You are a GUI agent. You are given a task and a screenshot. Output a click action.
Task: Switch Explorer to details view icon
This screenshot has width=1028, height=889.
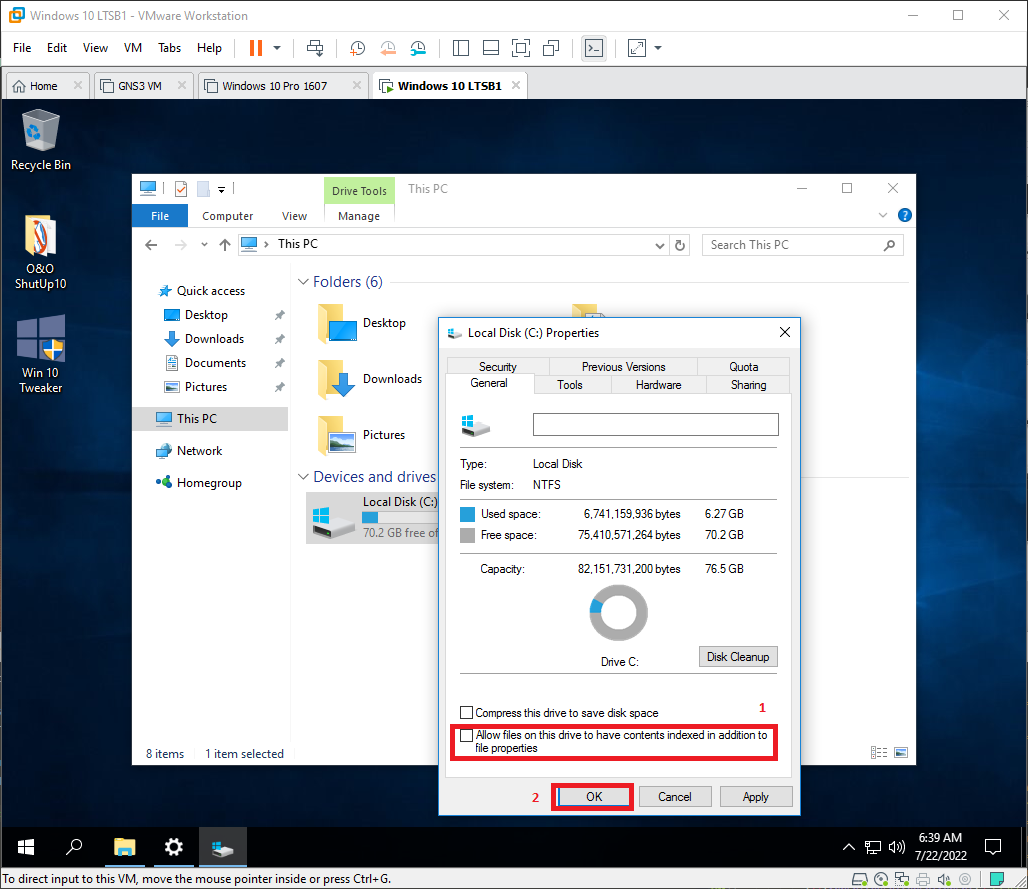tap(879, 753)
